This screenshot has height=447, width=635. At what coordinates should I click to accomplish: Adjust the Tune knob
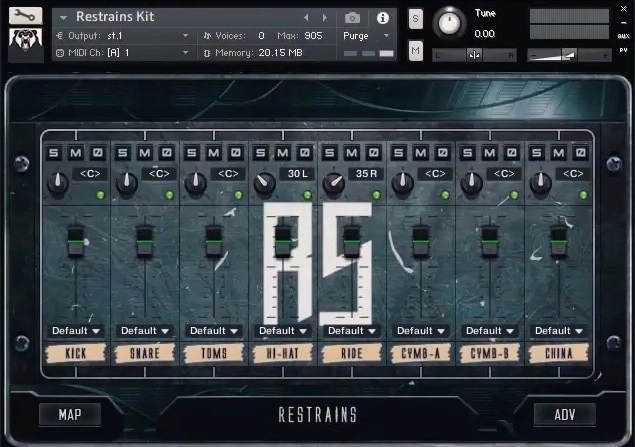(450, 23)
